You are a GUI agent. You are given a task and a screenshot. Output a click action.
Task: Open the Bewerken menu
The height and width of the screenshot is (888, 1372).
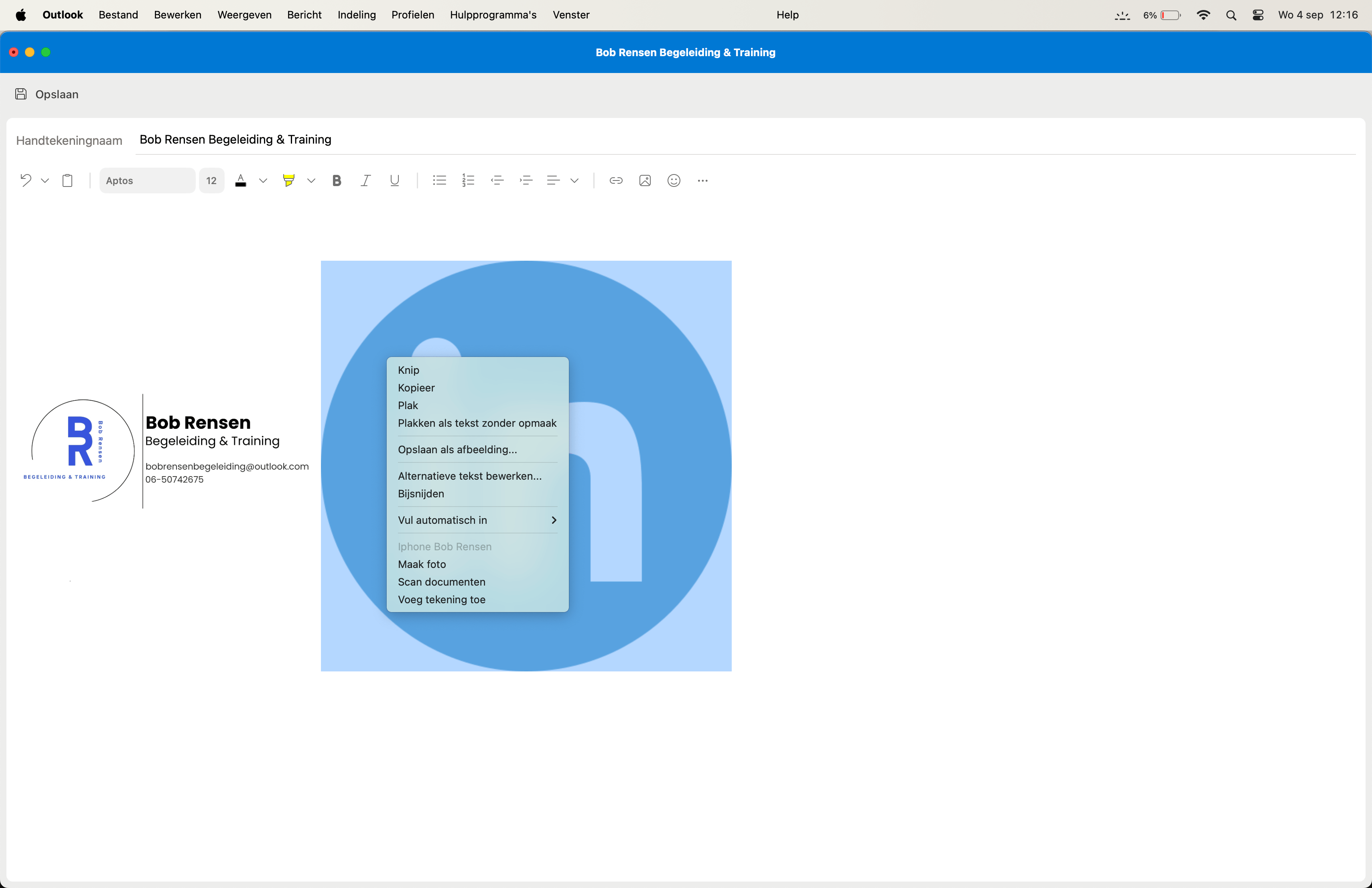178,15
